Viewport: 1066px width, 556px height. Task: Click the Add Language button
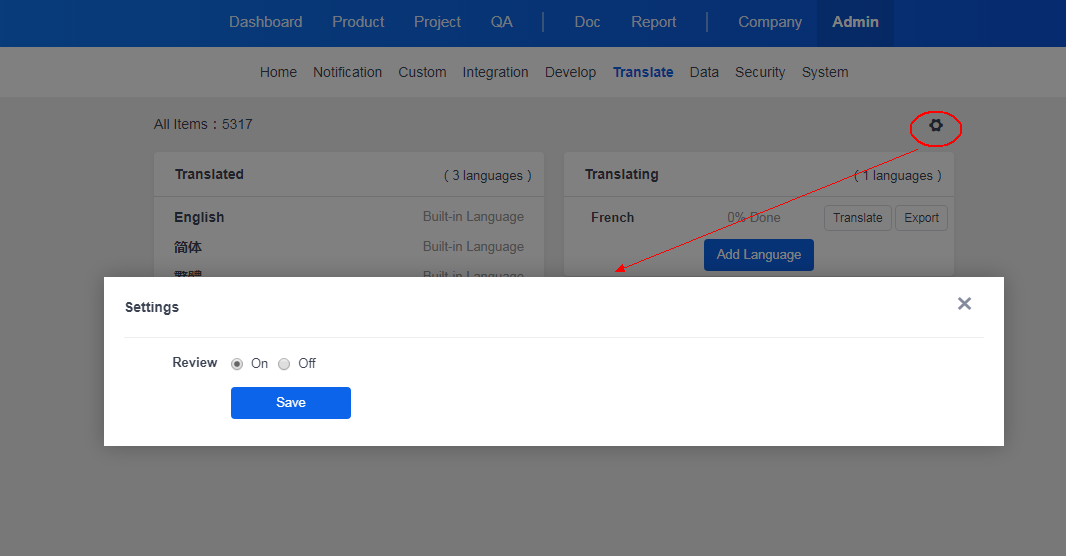pyautogui.click(x=758, y=254)
